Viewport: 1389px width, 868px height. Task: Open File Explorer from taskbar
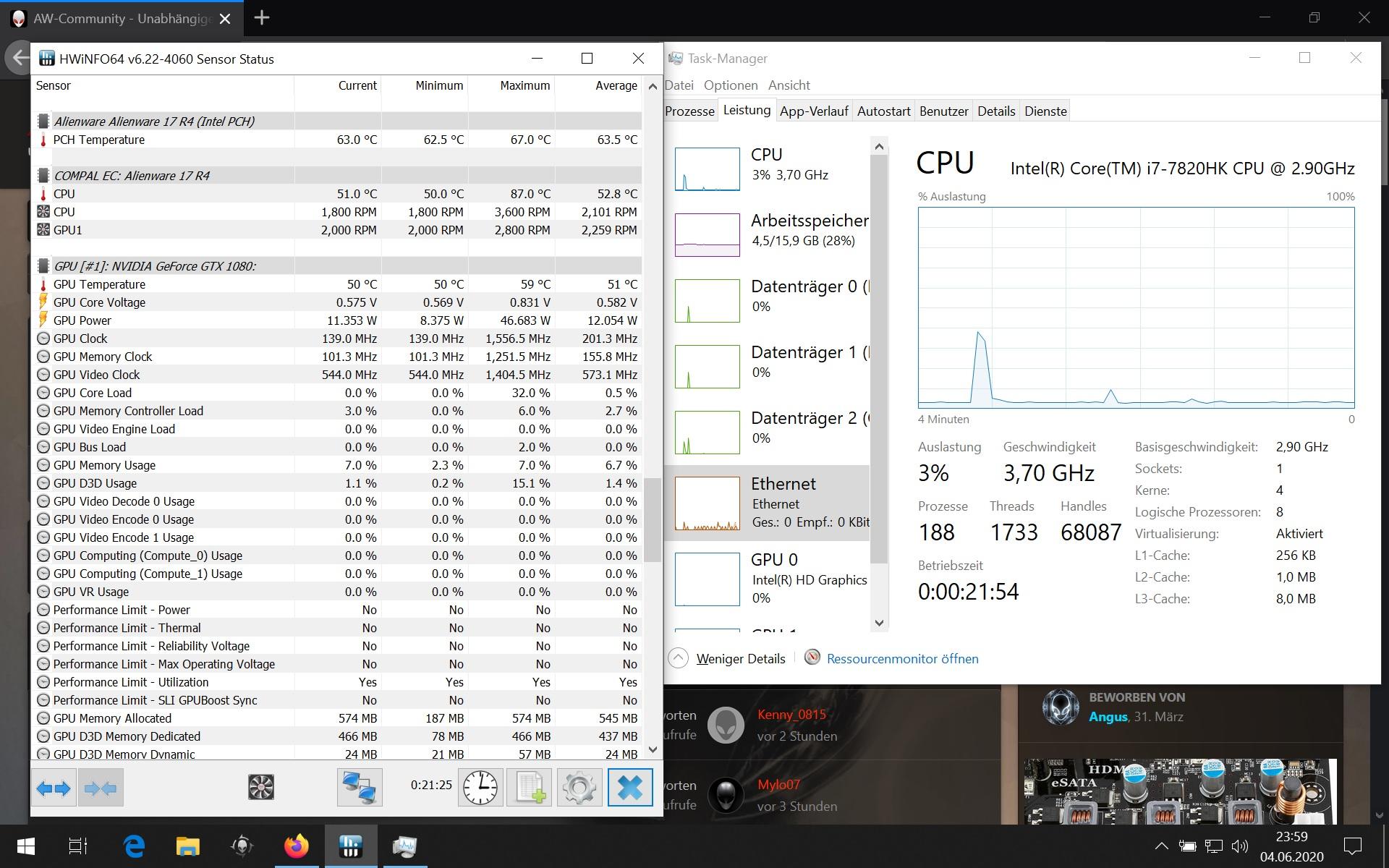188,846
